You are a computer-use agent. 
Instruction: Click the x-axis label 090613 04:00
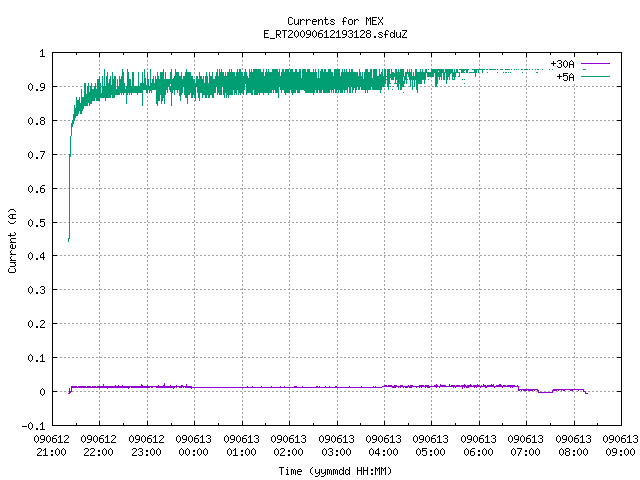coord(384,445)
